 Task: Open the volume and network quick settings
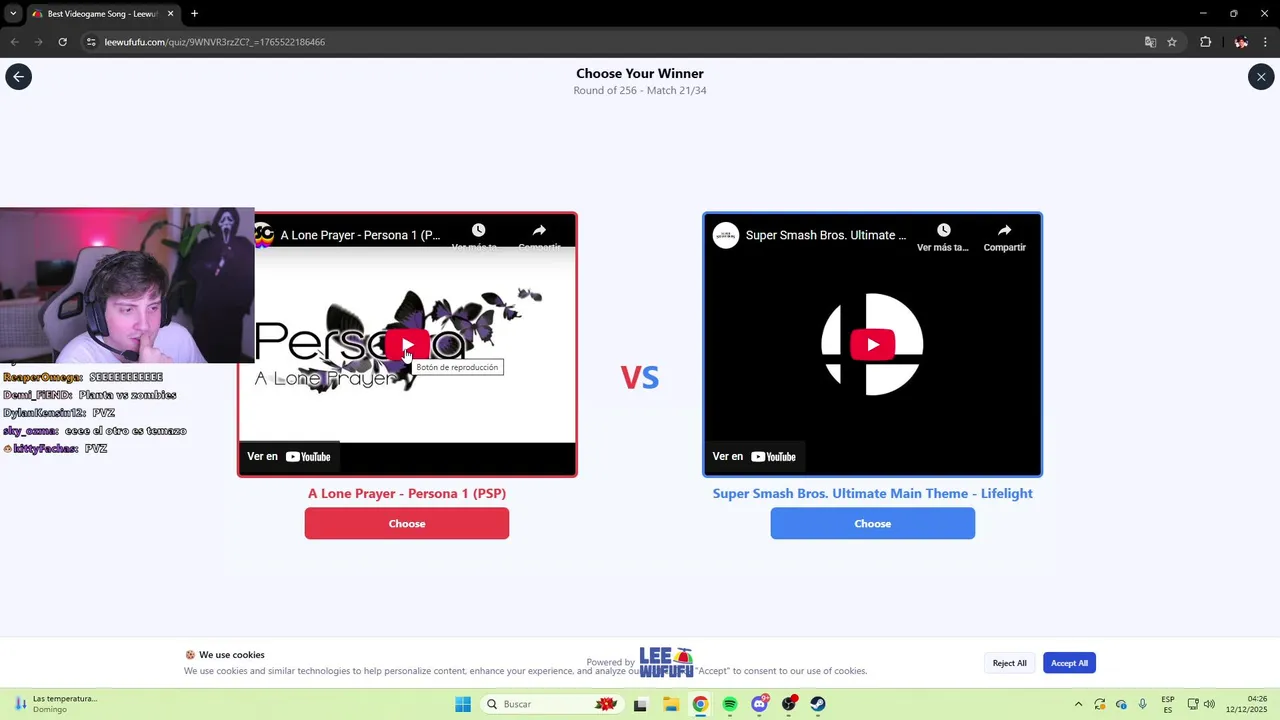pyautogui.click(x=1201, y=704)
